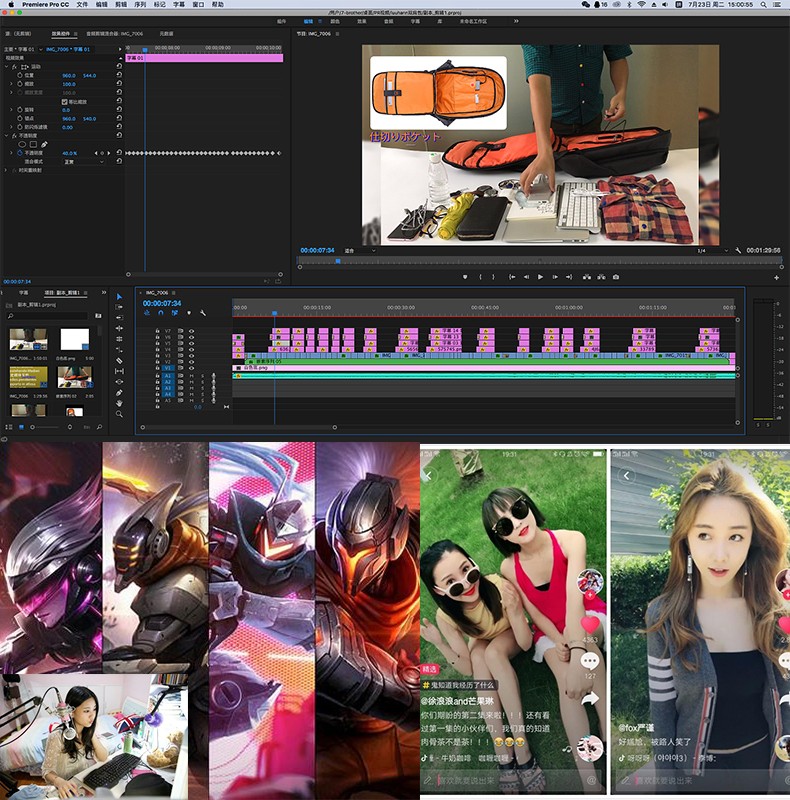Viewport: 790px width, 800px height.
Task: Create rectangle mask under opacity effect
Action: point(33,144)
